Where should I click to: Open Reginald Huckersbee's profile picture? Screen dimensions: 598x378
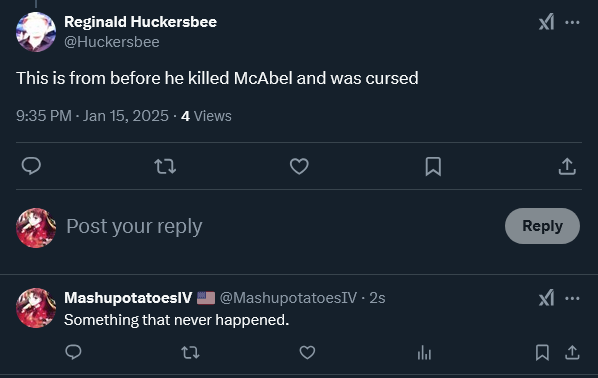(36, 32)
